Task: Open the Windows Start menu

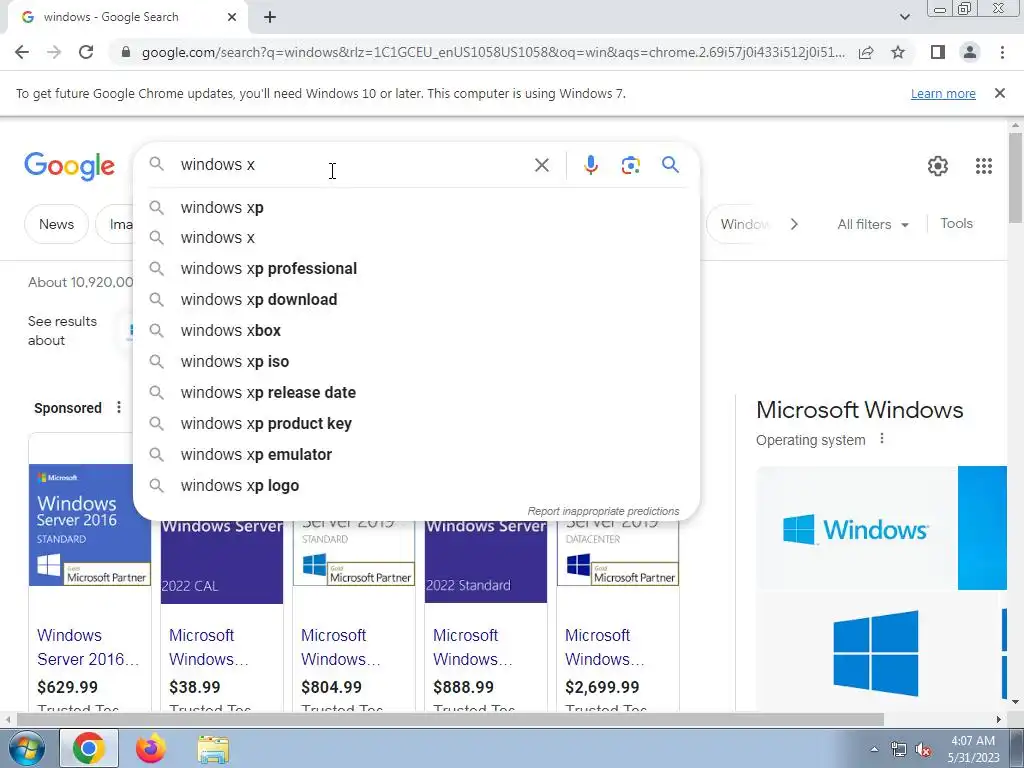Action: (25, 748)
